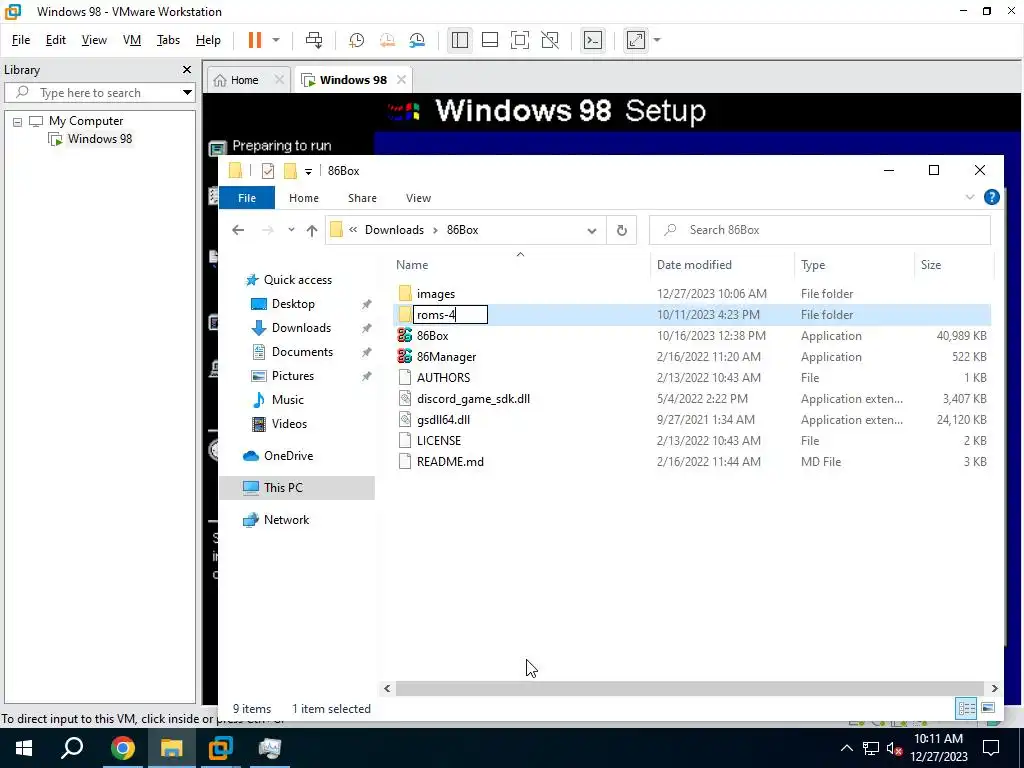
Task: Go back with Explorer back arrow
Action: click(238, 230)
